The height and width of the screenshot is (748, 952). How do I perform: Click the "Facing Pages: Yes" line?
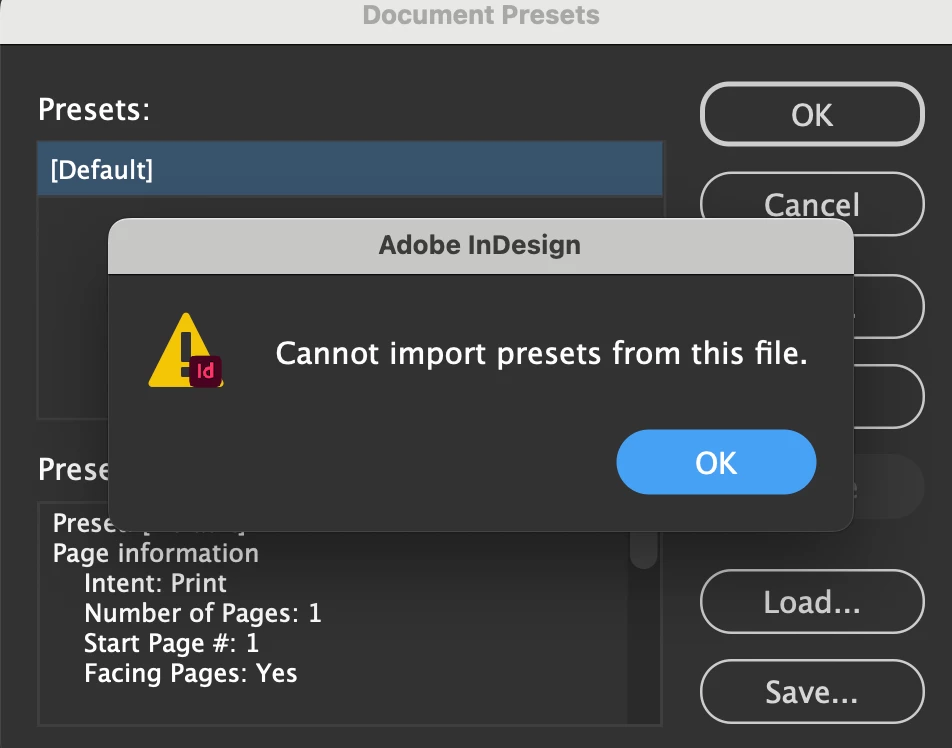(x=191, y=673)
